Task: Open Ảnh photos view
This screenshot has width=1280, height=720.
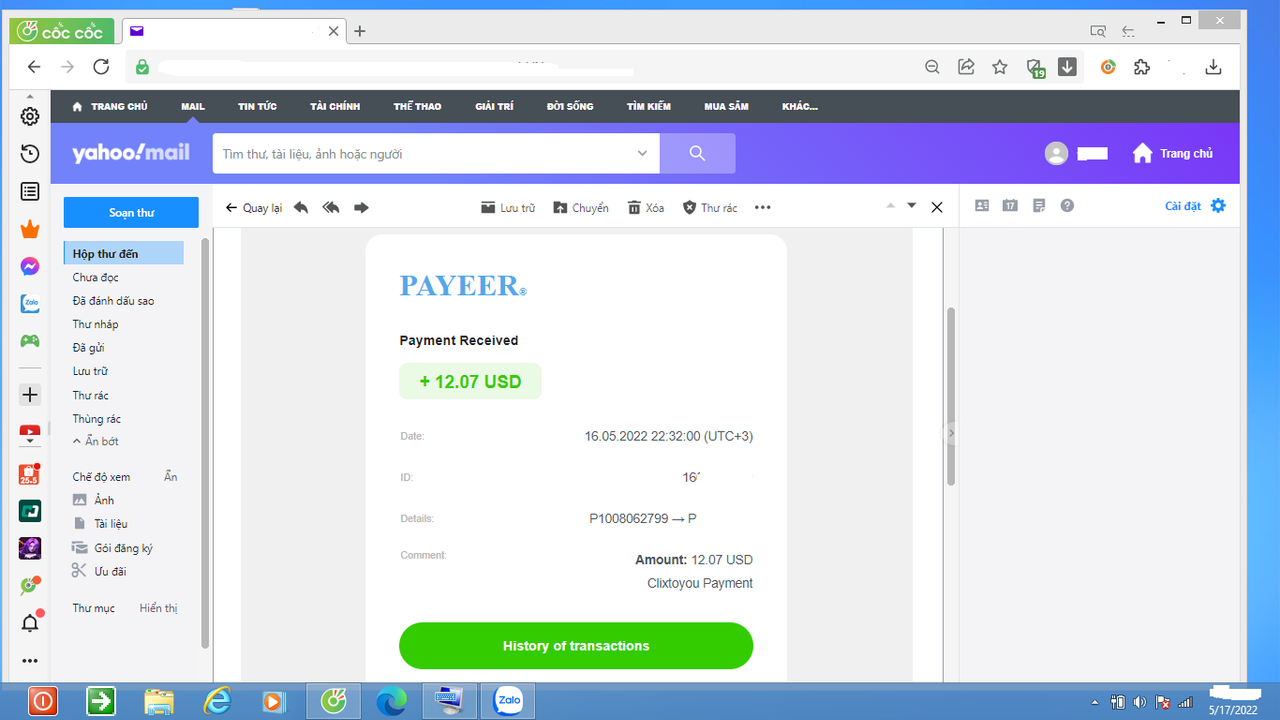Action: pyautogui.click(x=104, y=500)
